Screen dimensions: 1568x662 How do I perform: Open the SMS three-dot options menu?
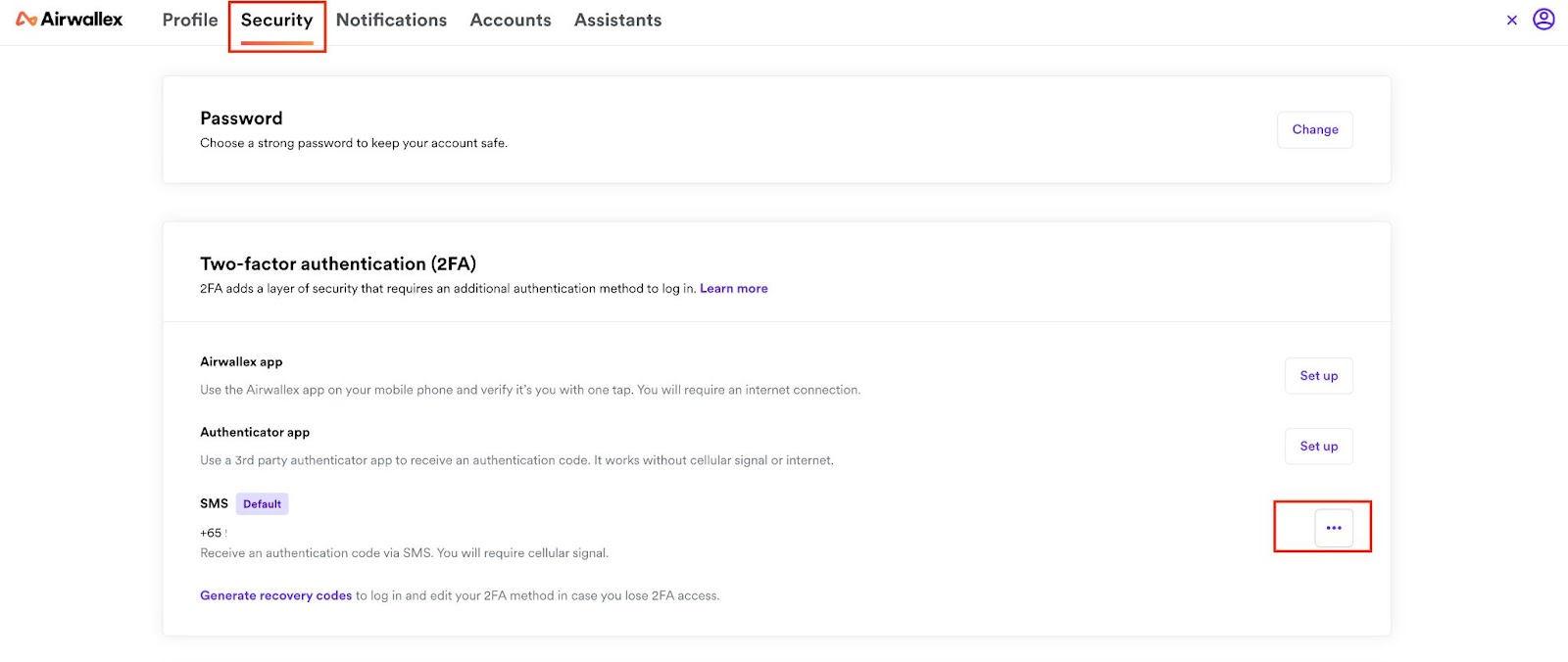point(1333,528)
